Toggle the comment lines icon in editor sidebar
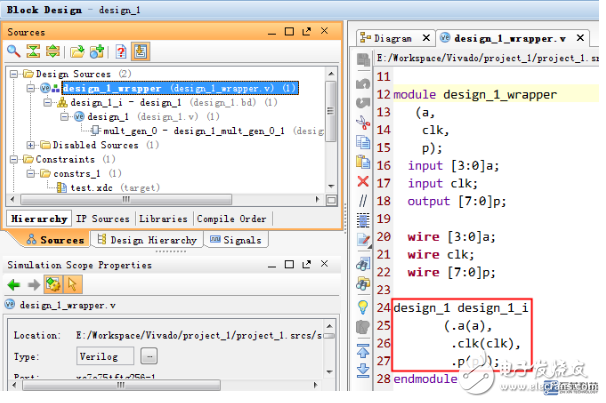The width and height of the screenshot is (606, 403). tap(362, 202)
